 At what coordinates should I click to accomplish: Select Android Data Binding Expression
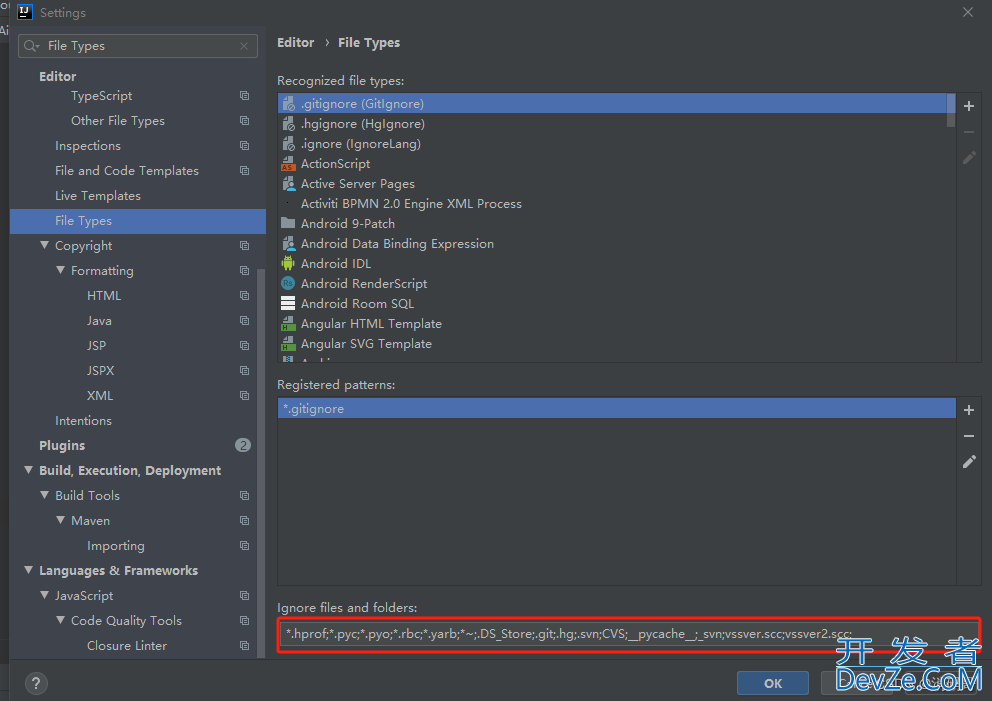612,244
